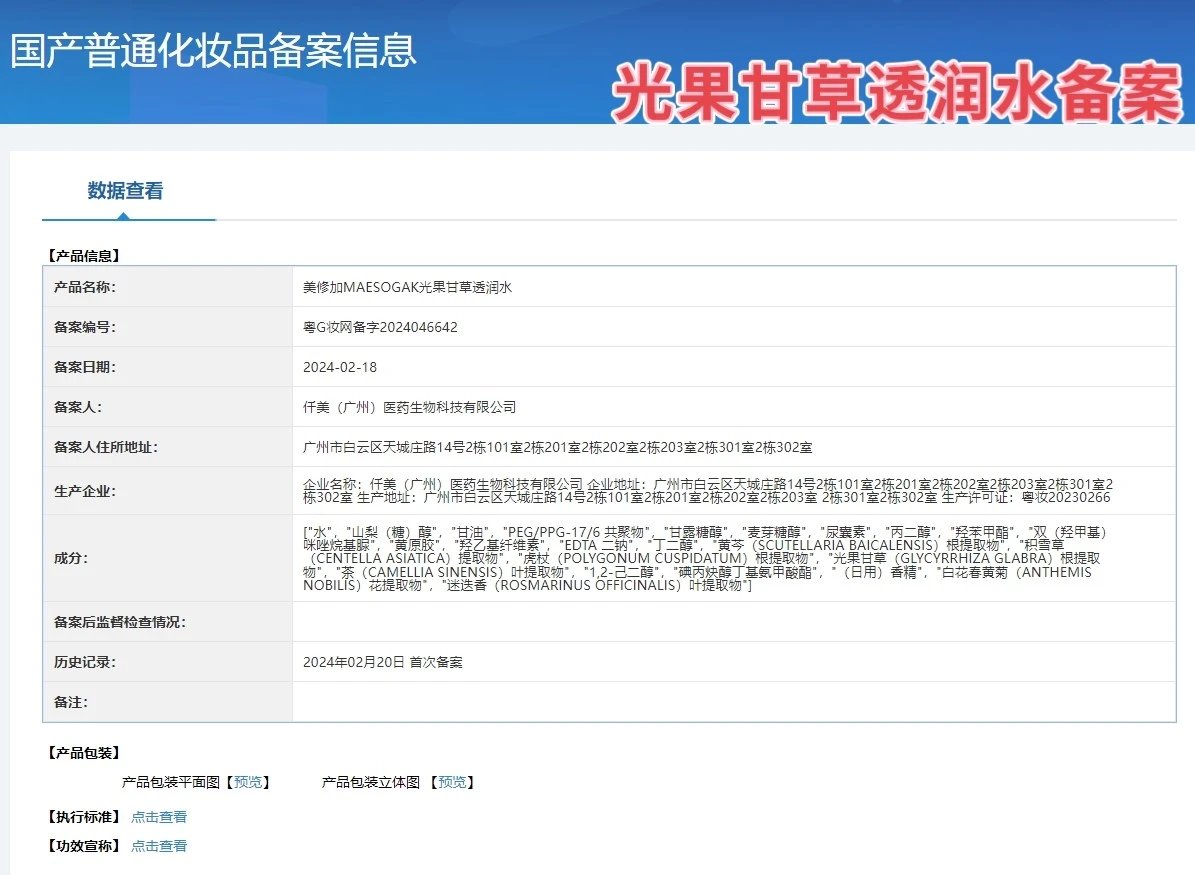Click the 产品包装平面图 label text
1195x875 pixels.
click(171, 782)
